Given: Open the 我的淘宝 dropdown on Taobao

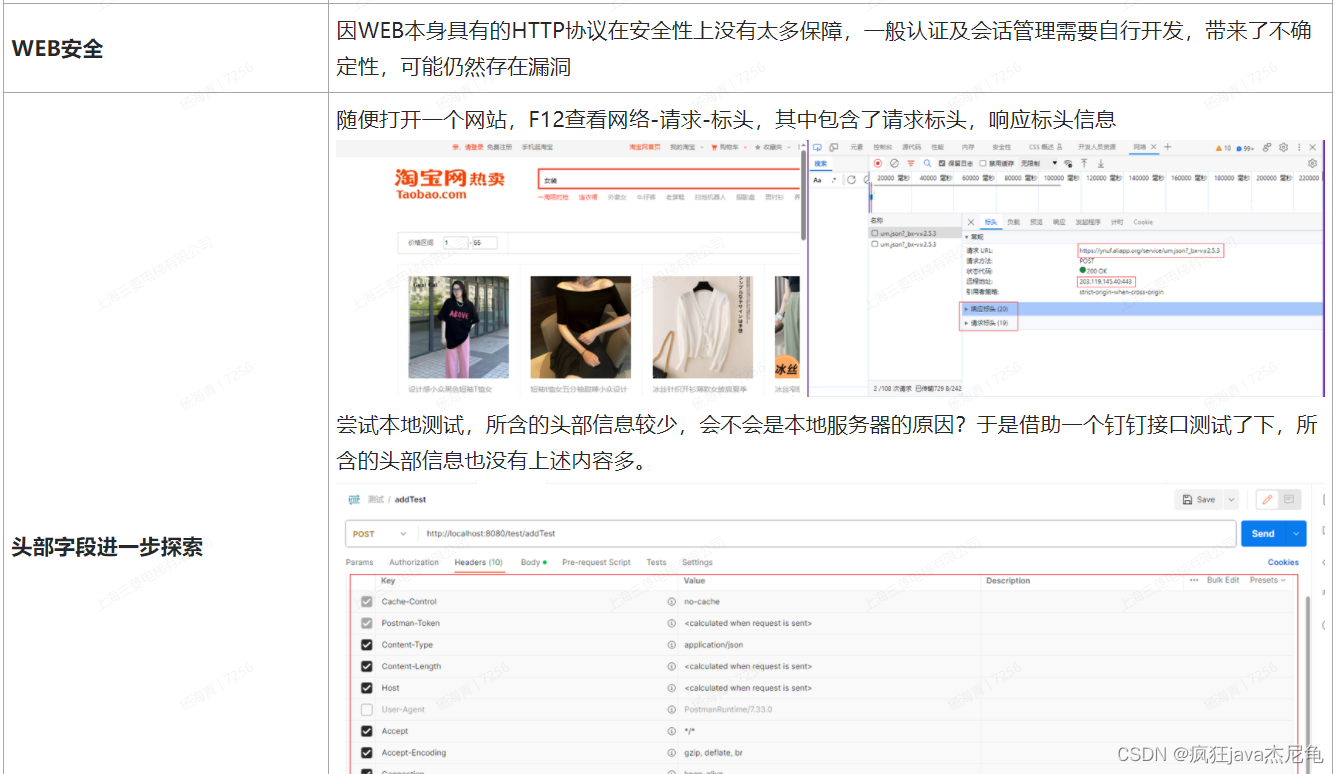Looking at the screenshot, I should pos(687,147).
